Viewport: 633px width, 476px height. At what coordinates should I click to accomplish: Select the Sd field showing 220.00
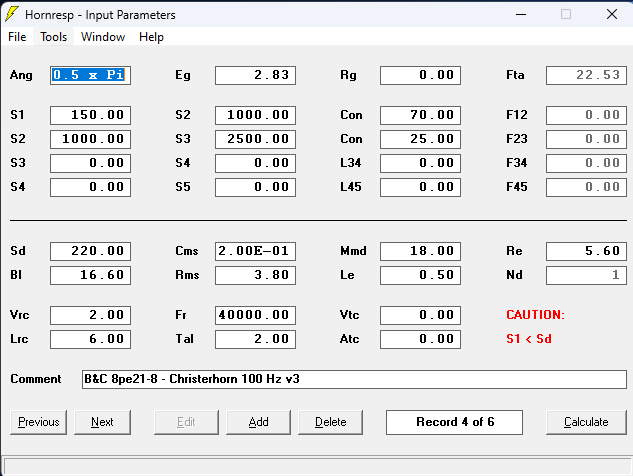point(90,251)
